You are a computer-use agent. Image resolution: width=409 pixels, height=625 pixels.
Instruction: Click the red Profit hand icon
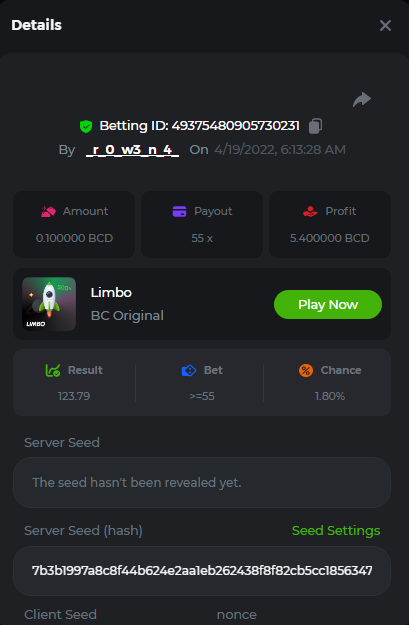coord(310,211)
